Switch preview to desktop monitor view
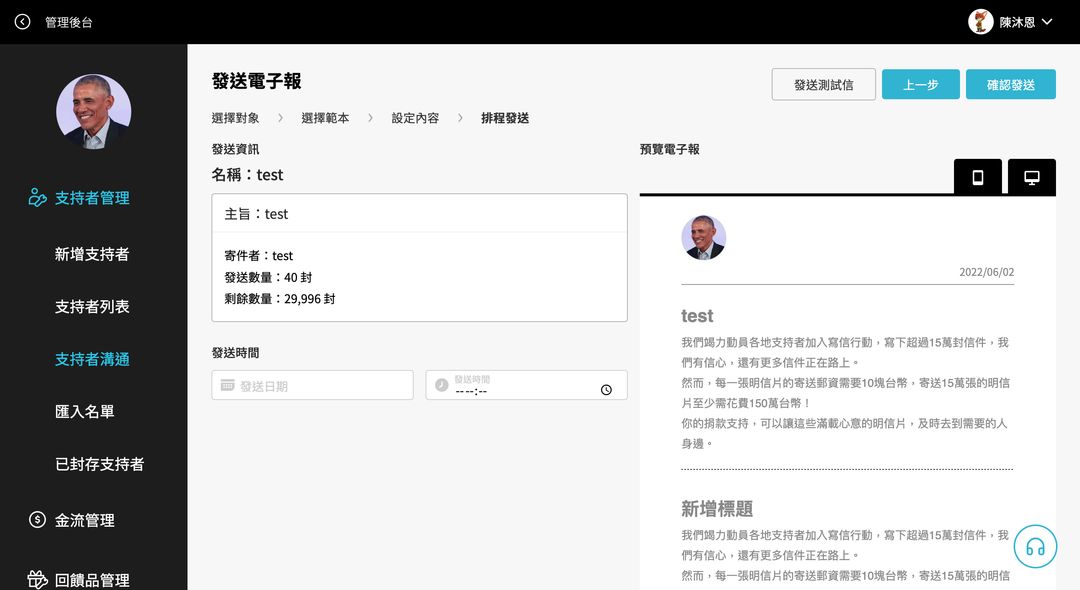The width and height of the screenshot is (1080, 590). [1031, 177]
